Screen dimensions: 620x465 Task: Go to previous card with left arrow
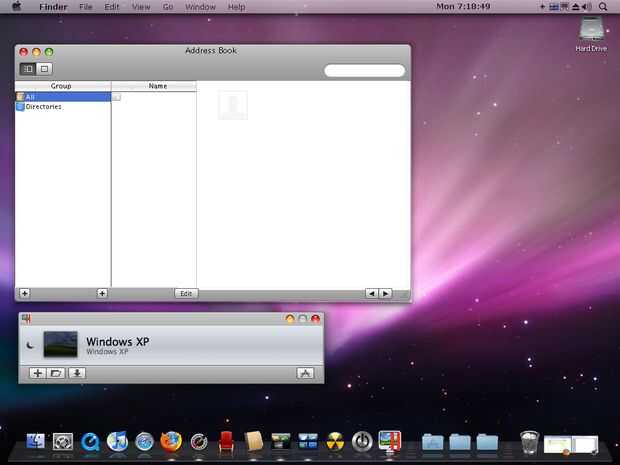(x=371, y=293)
